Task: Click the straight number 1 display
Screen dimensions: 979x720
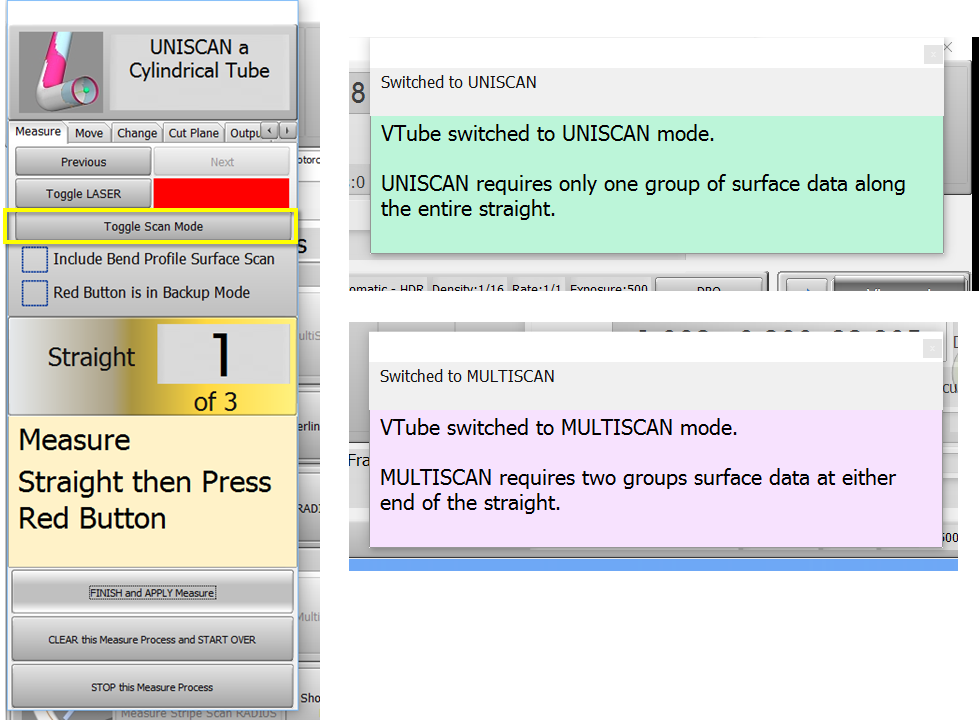Action: 222,354
